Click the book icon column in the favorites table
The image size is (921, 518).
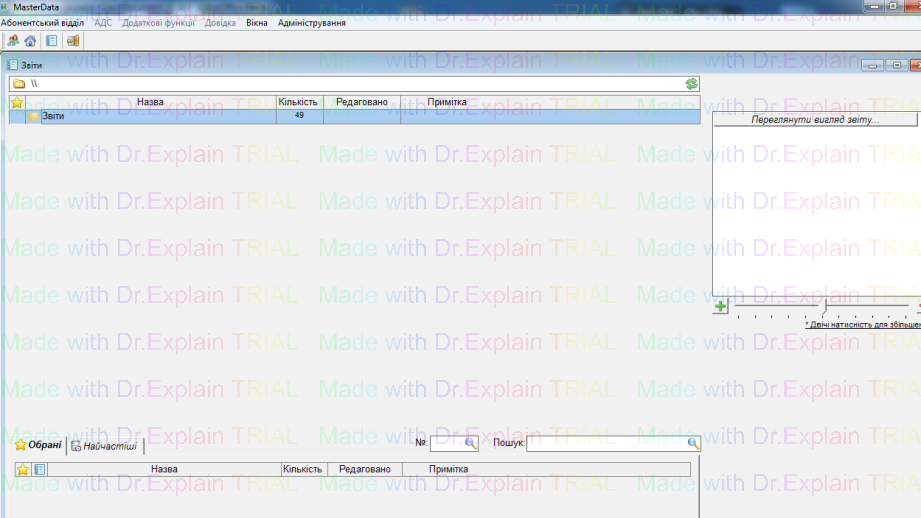[40, 469]
